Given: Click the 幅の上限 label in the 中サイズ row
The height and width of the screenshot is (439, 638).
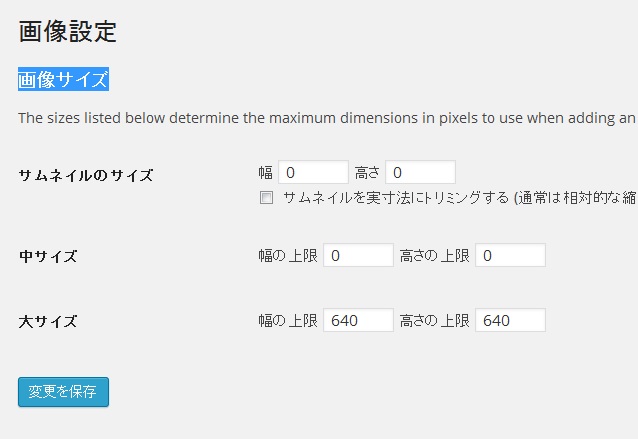Looking at the screenshot, I should [x=288, y=256].
